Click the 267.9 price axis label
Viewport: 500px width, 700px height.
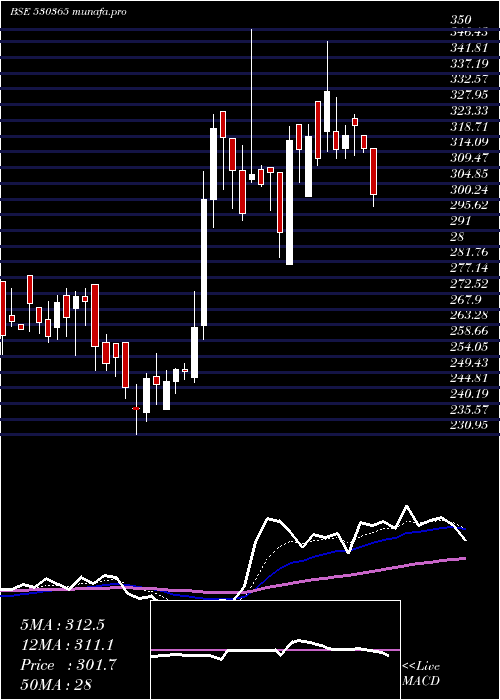[x=465, y=300]
